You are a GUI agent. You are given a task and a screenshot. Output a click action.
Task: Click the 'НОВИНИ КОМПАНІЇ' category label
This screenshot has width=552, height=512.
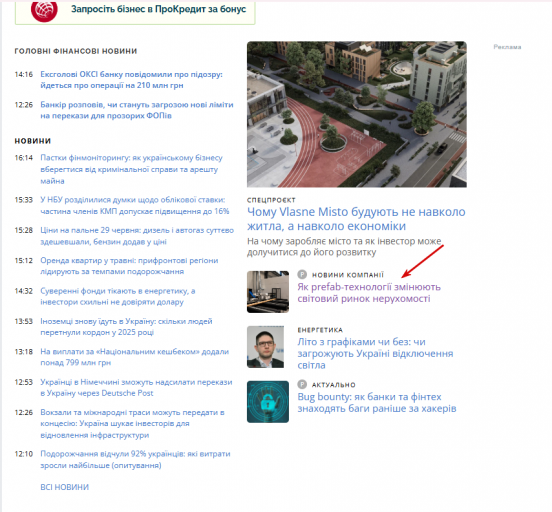(347, 275)
